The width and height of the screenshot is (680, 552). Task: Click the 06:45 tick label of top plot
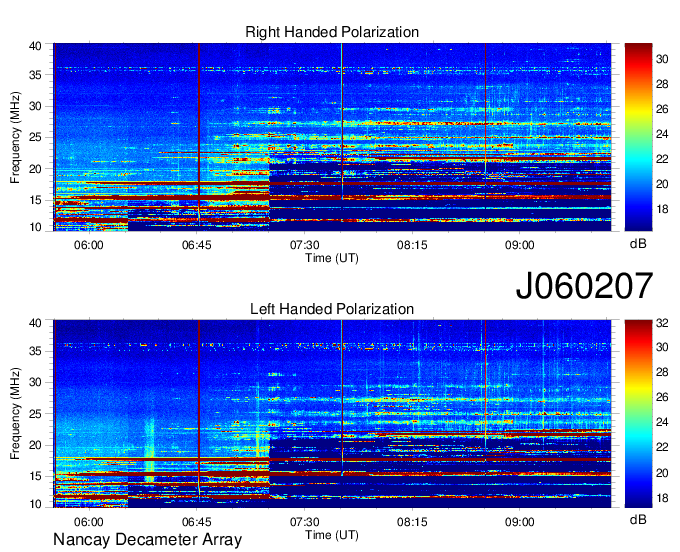[197, 245]
